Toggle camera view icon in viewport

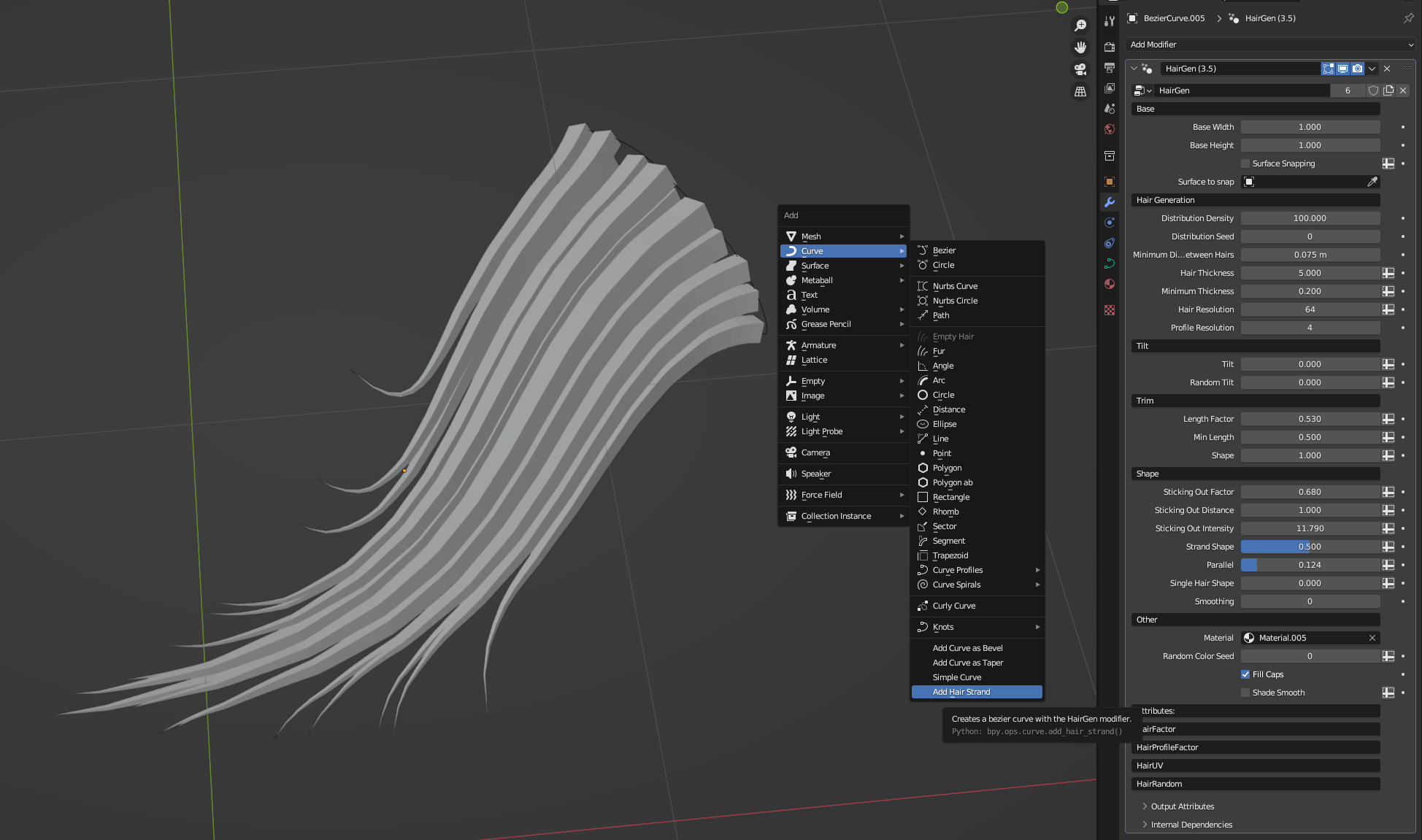tap(1080, 69)
